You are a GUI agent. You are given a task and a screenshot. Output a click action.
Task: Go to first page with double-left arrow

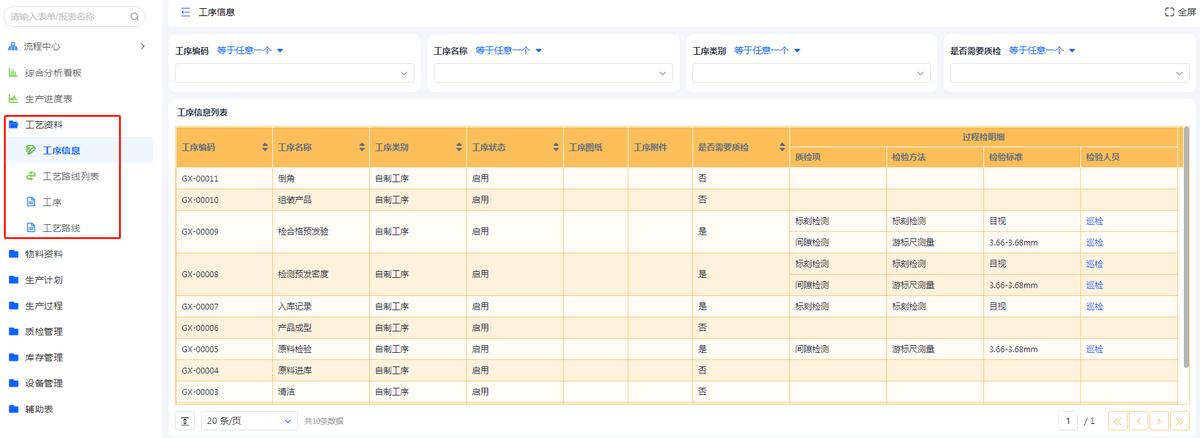pos(1117,421)
